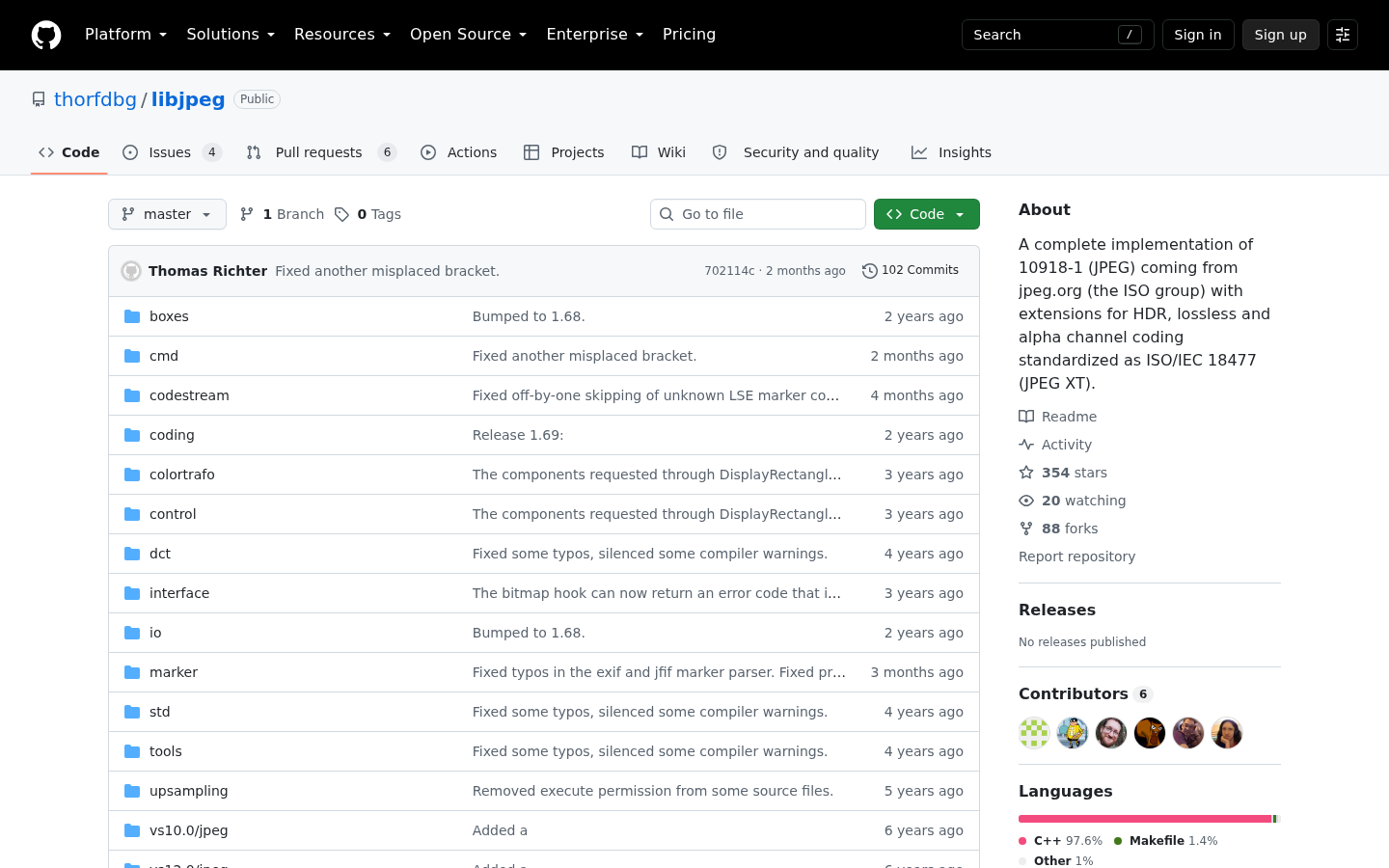Open Security and quality tab

pyautogui.click(x=796, y=152)
